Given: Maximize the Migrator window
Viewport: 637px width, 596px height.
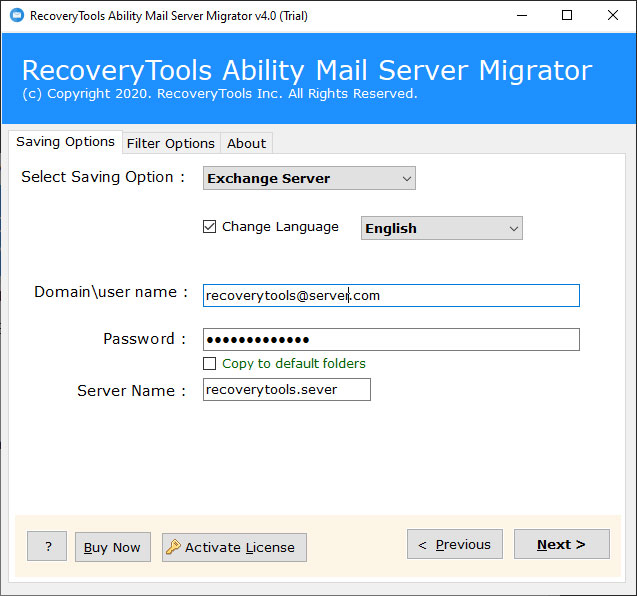Looking at the screenshot, I should coord(567,15).
